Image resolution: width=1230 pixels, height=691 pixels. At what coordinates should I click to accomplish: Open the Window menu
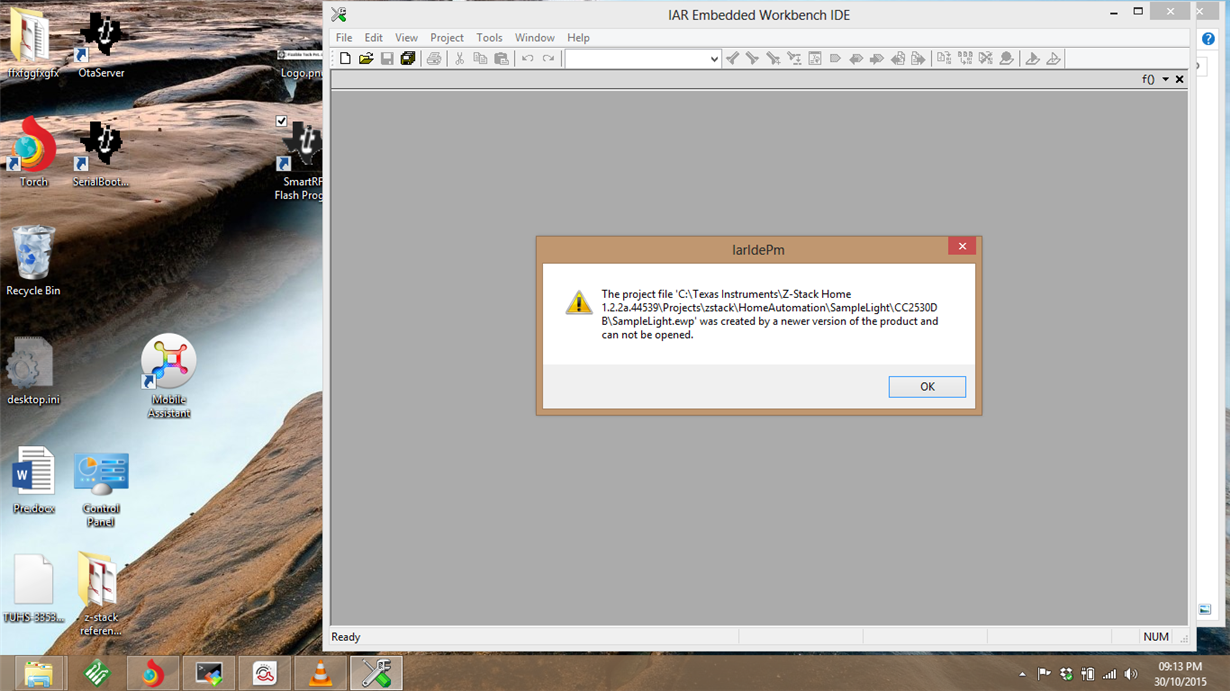pos(535,38)
